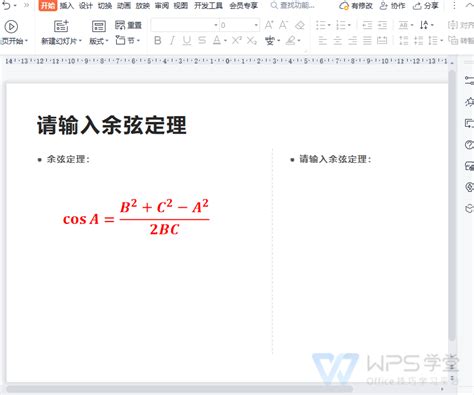Toggle italic formatting
The height and width of the screenshot is (395, 474).
pyautogui.click(x=172, y=41)
